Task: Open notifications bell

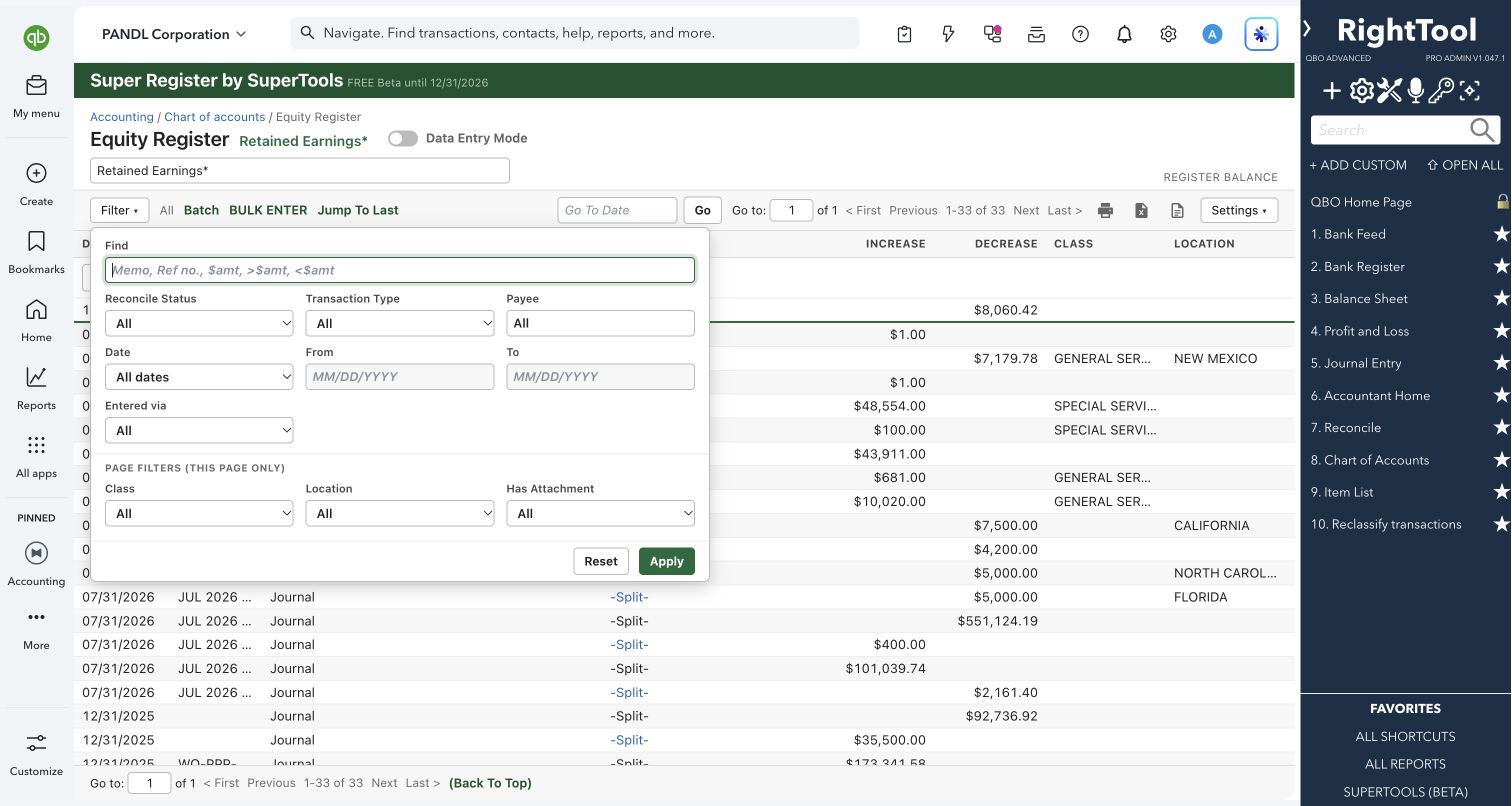Action: (x=1124, y=34)
